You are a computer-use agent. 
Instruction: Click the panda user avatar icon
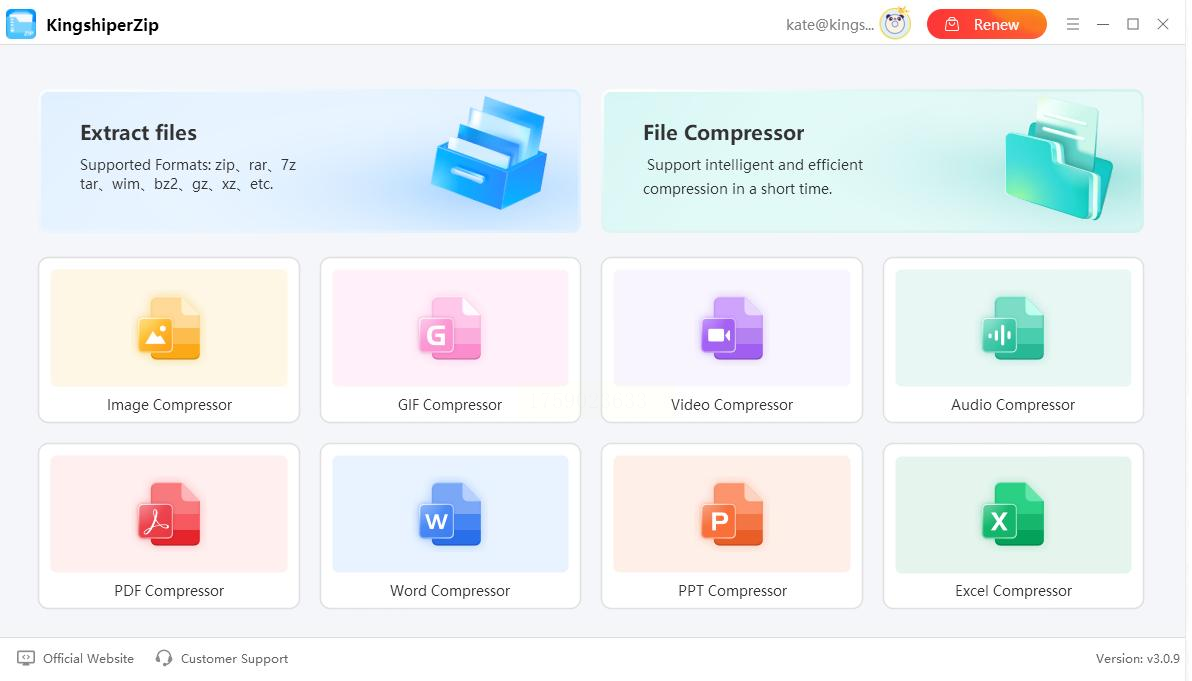click(x=895, y=24)
